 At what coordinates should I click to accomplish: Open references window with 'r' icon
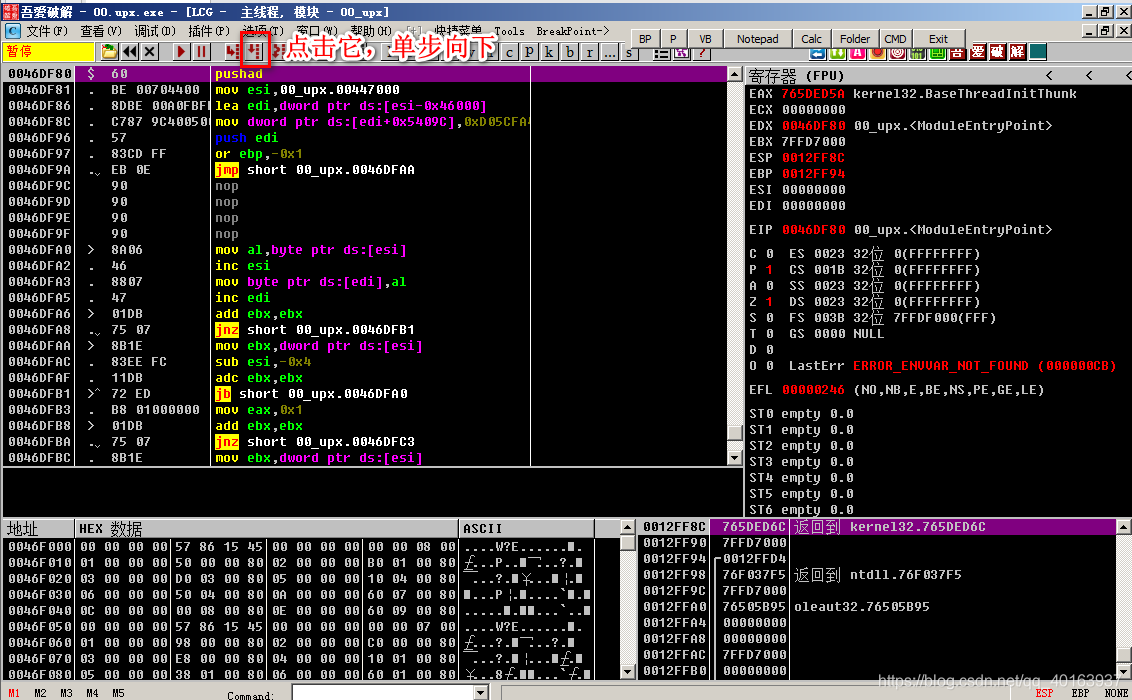pos(590,52)
